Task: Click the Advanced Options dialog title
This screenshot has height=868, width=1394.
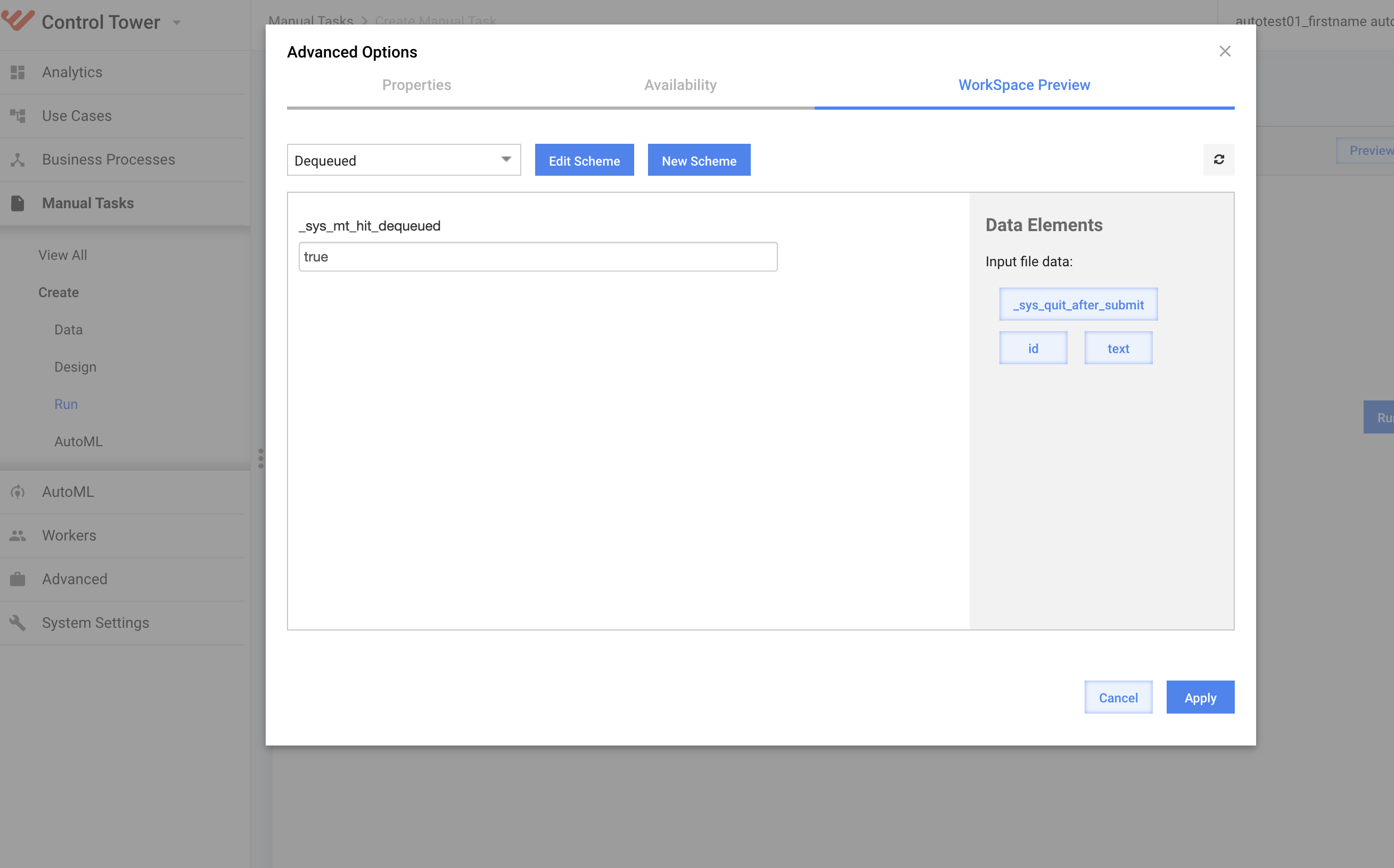Action: pos(352,52)
